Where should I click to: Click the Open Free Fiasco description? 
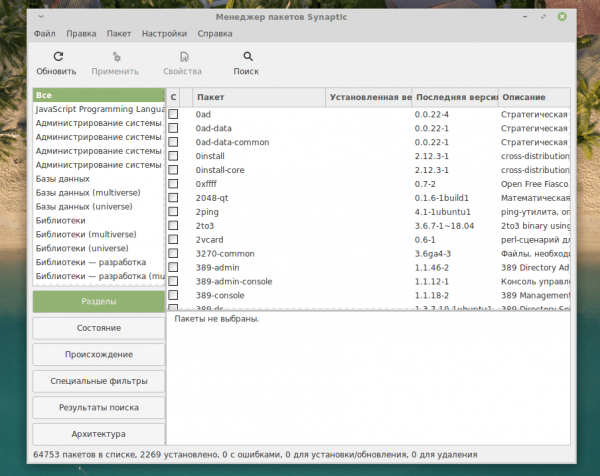pyautogui.click(x=535, y=184)
